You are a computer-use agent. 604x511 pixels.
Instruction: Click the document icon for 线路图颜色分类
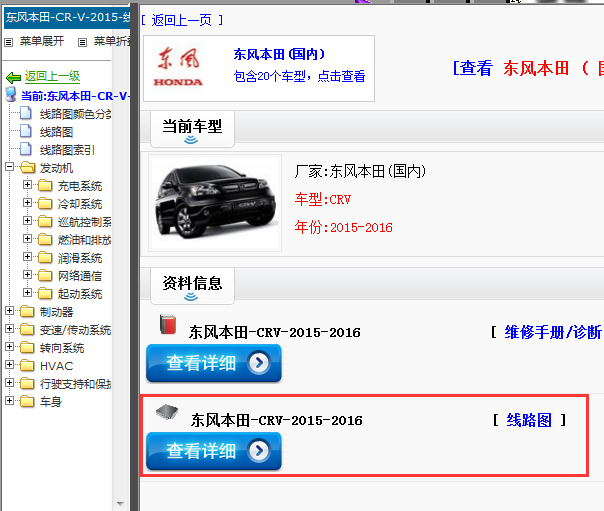[26, 114]
